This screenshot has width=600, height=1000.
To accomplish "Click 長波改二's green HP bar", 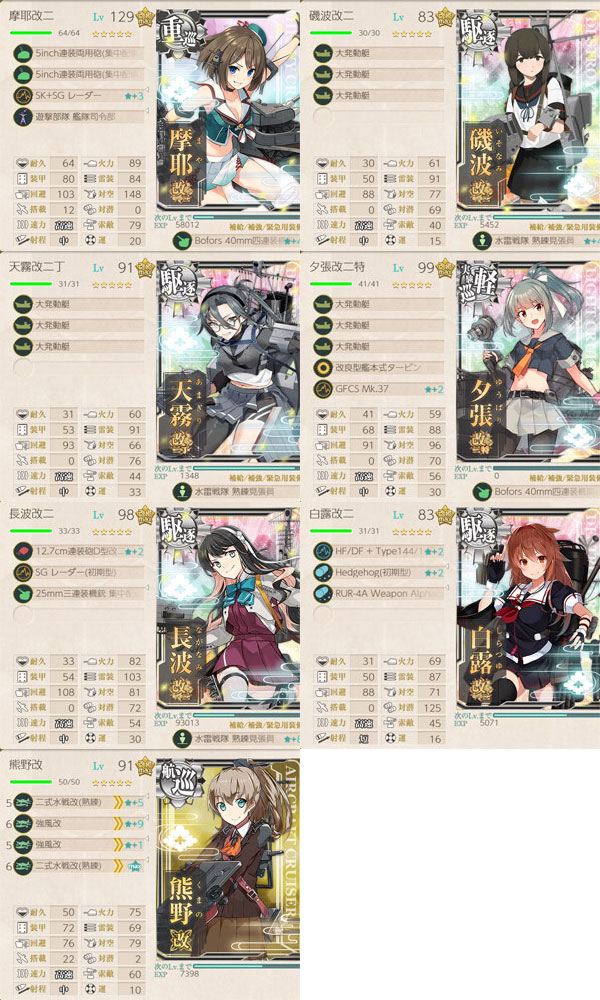I will [30, 531].
